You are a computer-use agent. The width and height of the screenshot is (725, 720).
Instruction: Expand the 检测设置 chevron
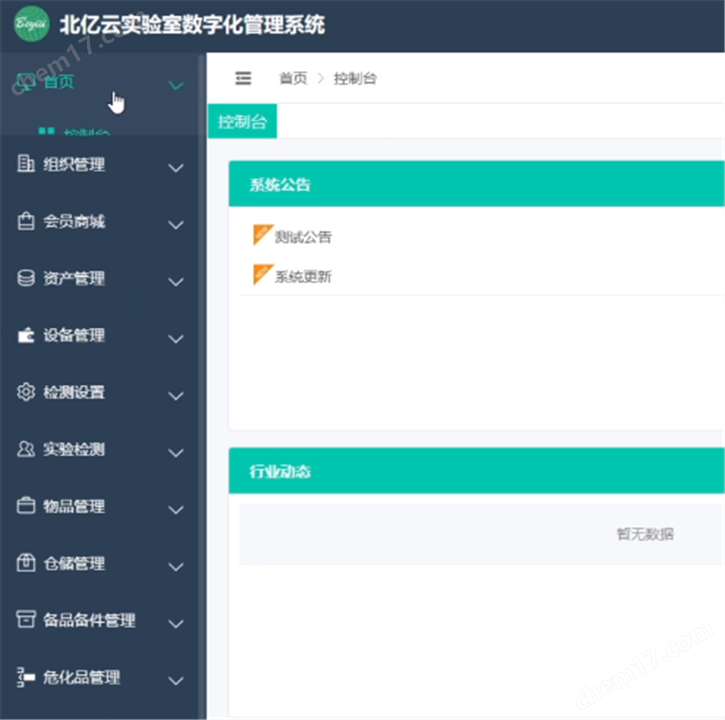pyautogui.click(x=176, y=395)
